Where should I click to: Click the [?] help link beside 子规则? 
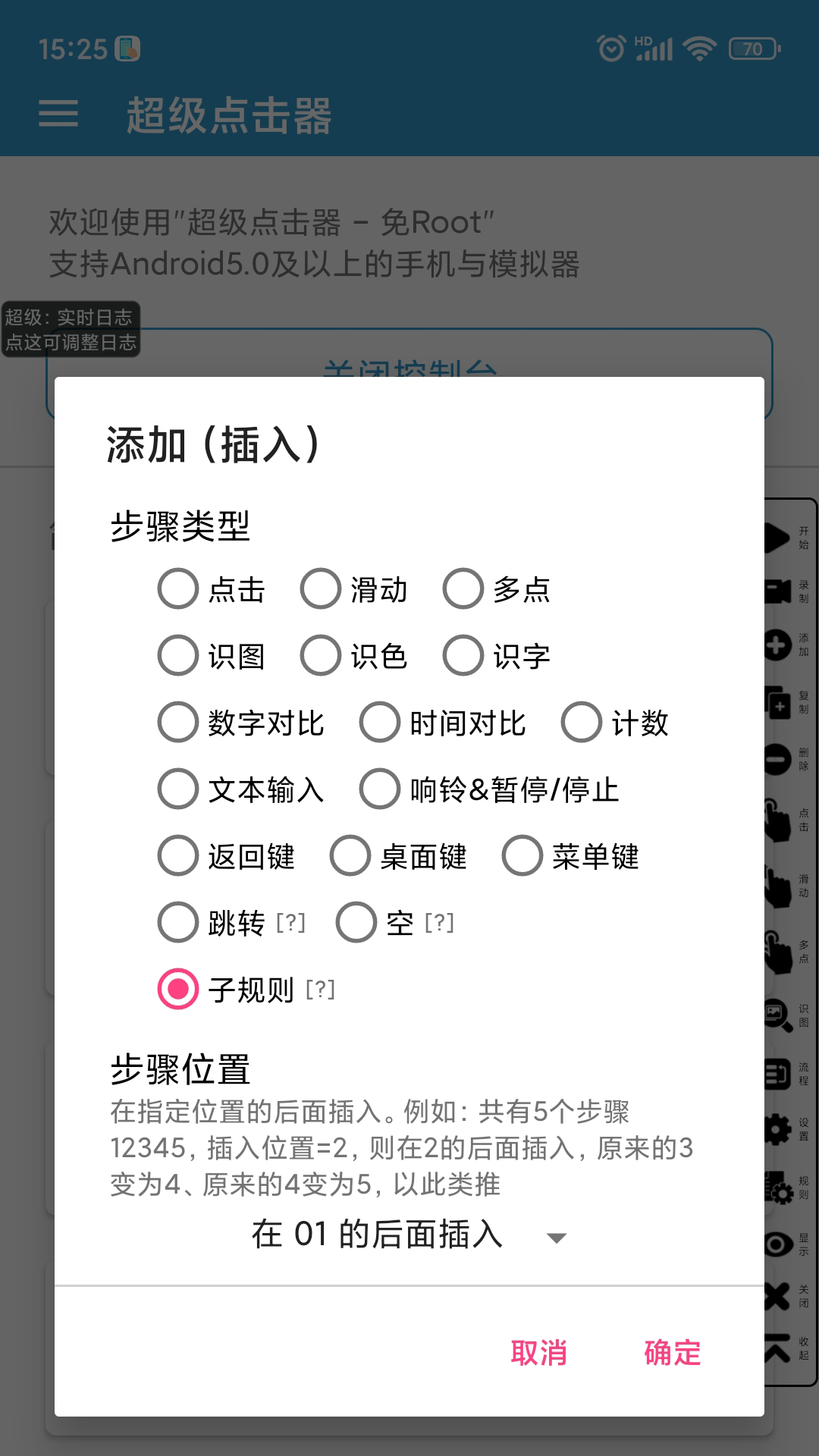coord(320,990)
